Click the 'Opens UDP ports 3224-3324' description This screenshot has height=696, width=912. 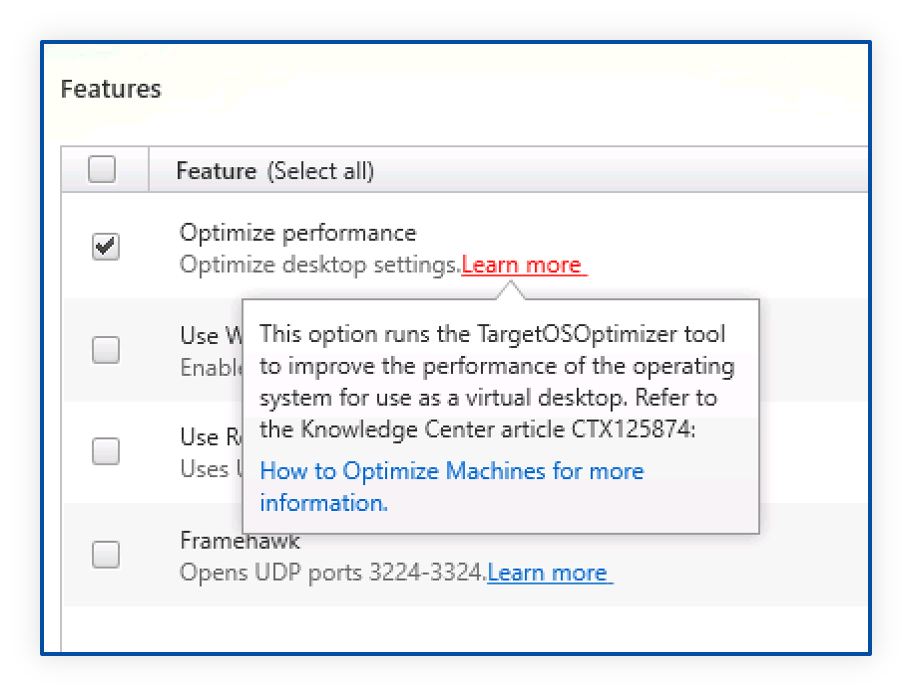pyautogui.click(x=332, y=573)
